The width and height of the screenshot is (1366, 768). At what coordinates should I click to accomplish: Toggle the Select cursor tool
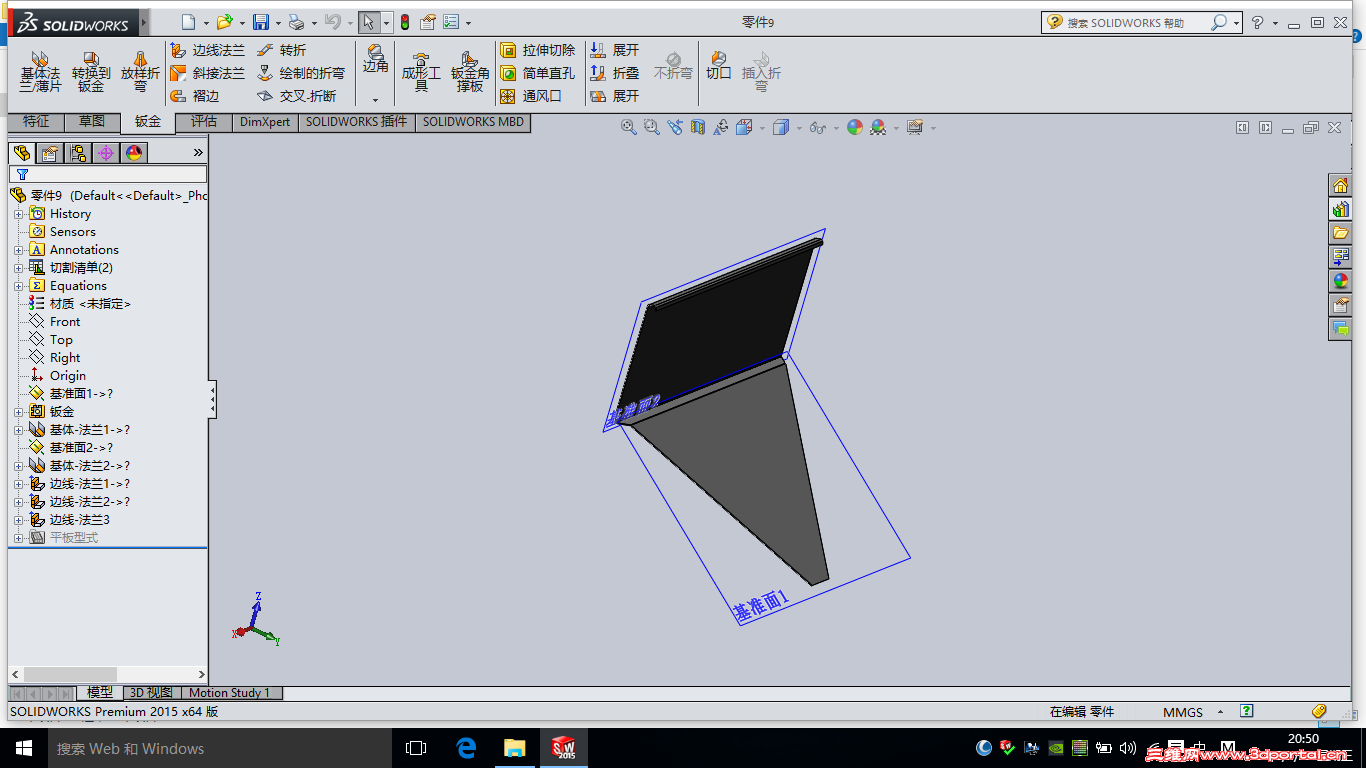coord(369,22)
